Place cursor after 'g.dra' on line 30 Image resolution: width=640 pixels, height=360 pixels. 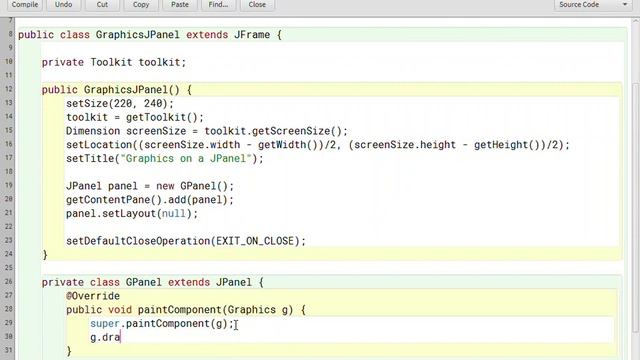pos(121,337)
